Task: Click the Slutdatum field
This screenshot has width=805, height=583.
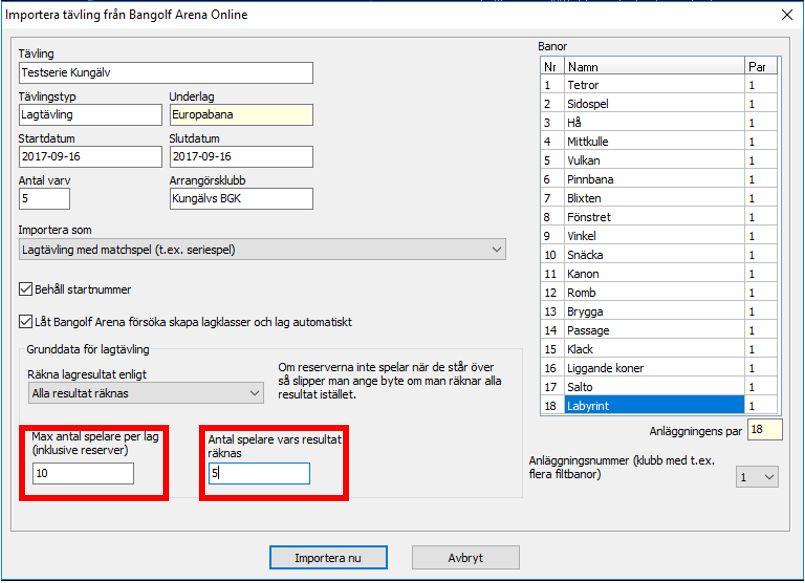Action: (241, 157)
